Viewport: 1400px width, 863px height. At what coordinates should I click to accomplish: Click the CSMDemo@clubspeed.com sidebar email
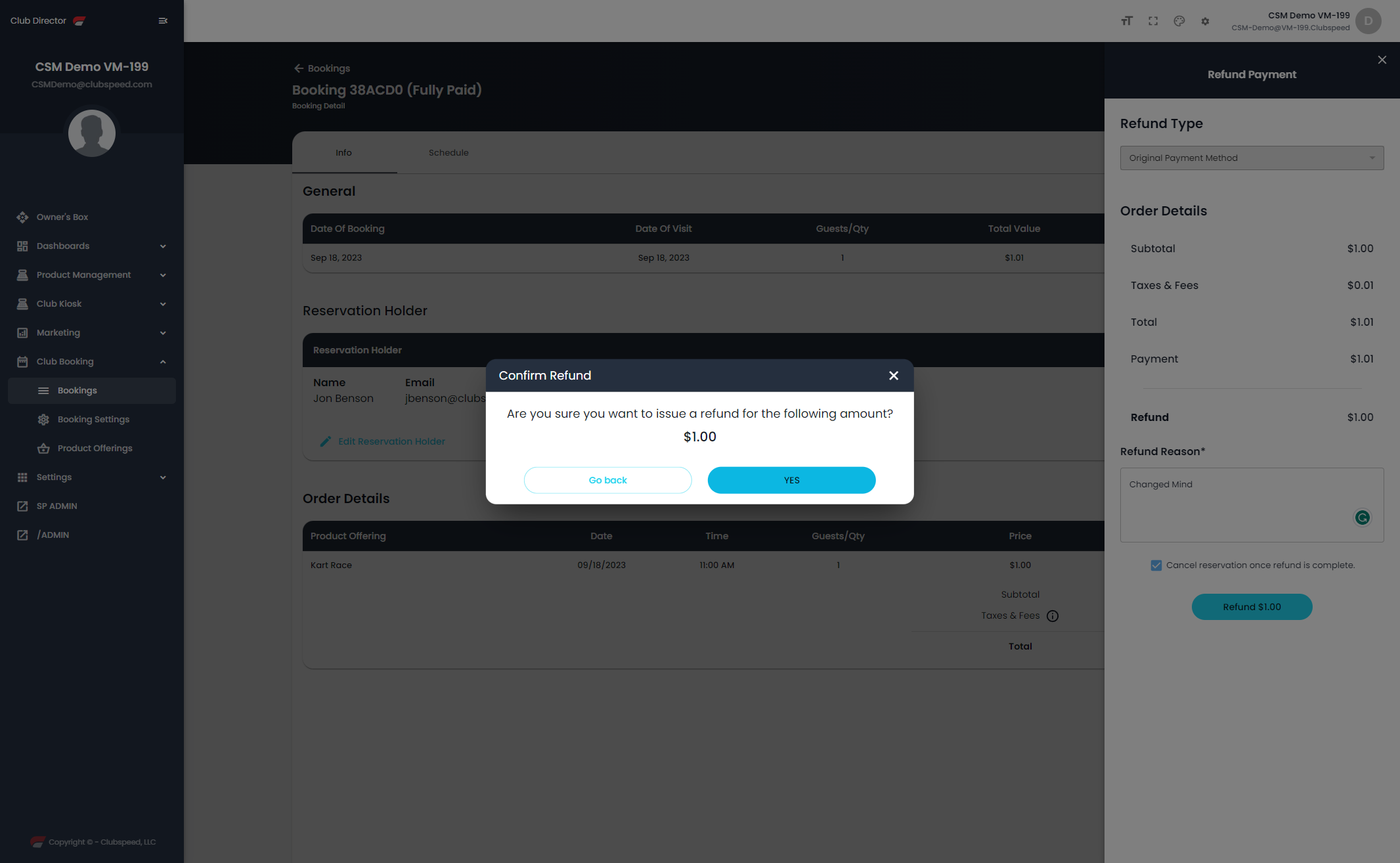92,84
